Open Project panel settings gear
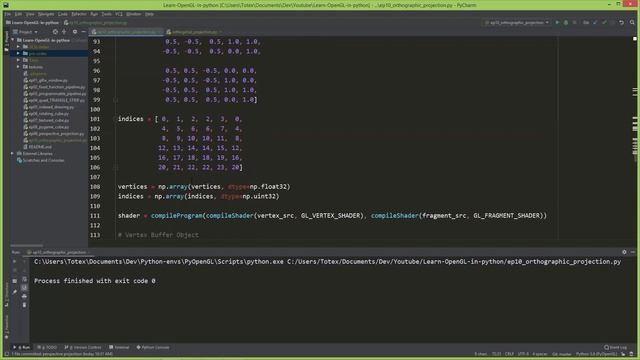 pyautogui.click(x=74, y=31)
